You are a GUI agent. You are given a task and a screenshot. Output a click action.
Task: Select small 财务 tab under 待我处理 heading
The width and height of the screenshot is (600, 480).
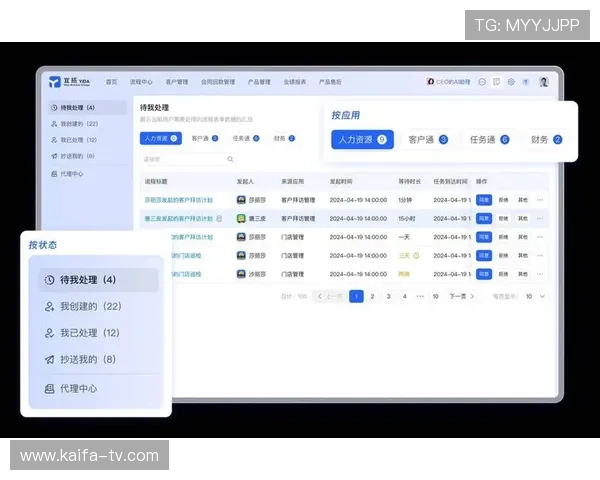[284, 139]
